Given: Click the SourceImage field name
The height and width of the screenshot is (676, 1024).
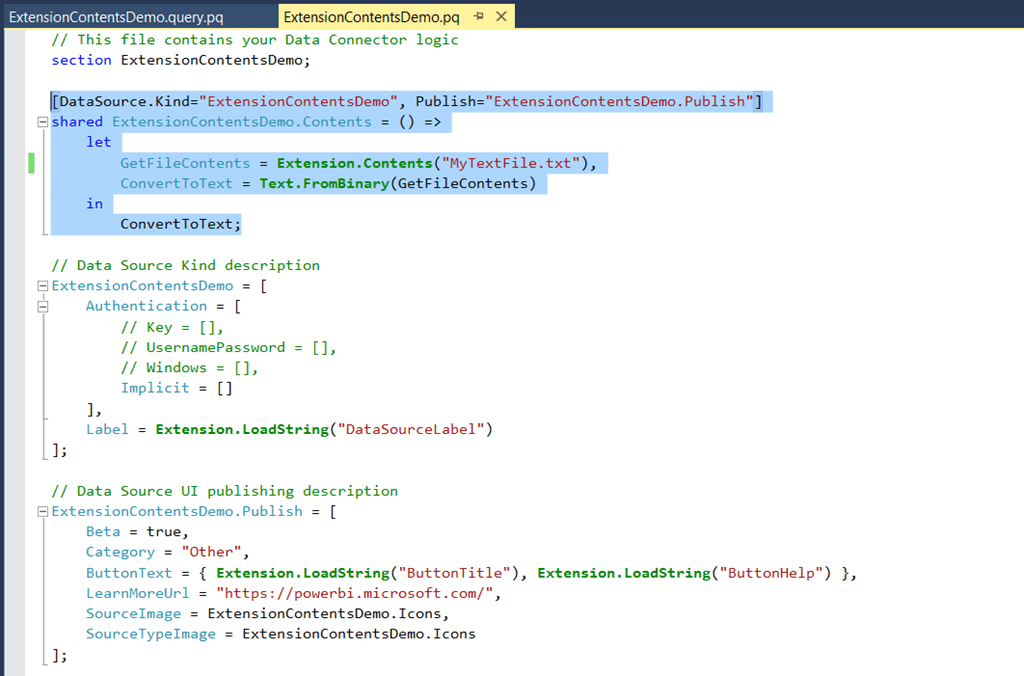Looking at the screenshot, I should 133,613.
